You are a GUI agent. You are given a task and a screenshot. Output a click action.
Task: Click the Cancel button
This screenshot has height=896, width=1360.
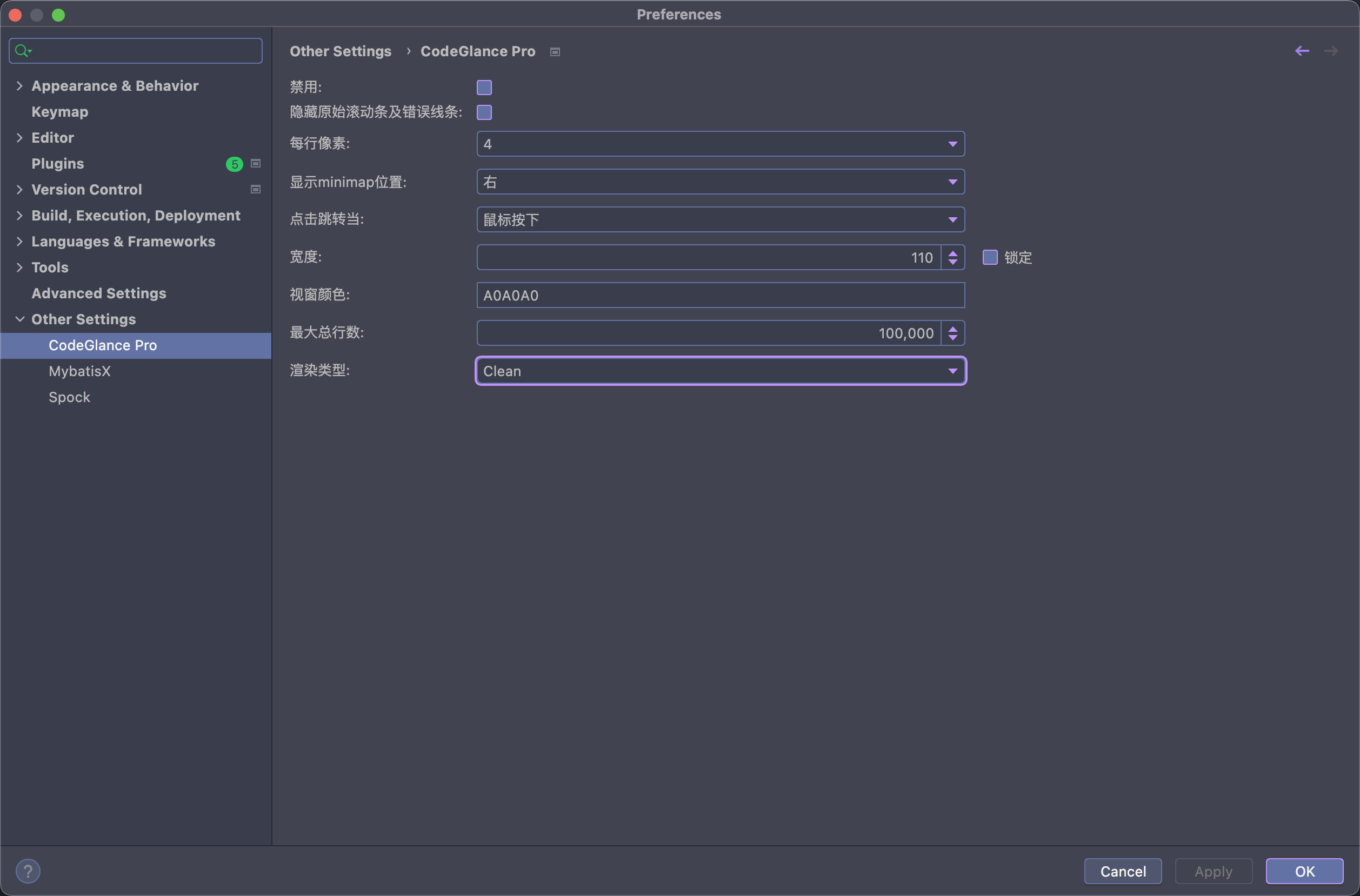[1122, 871]
